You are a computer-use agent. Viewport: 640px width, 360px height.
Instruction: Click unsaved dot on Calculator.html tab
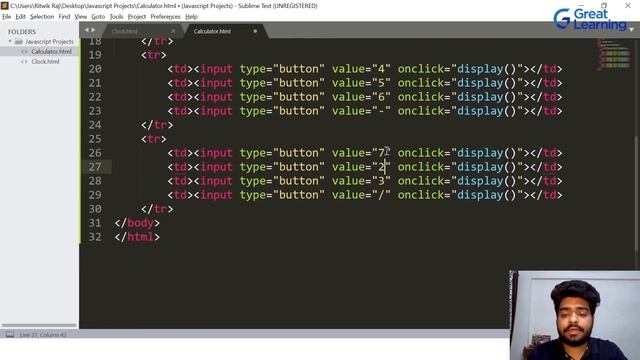point(255,31)
